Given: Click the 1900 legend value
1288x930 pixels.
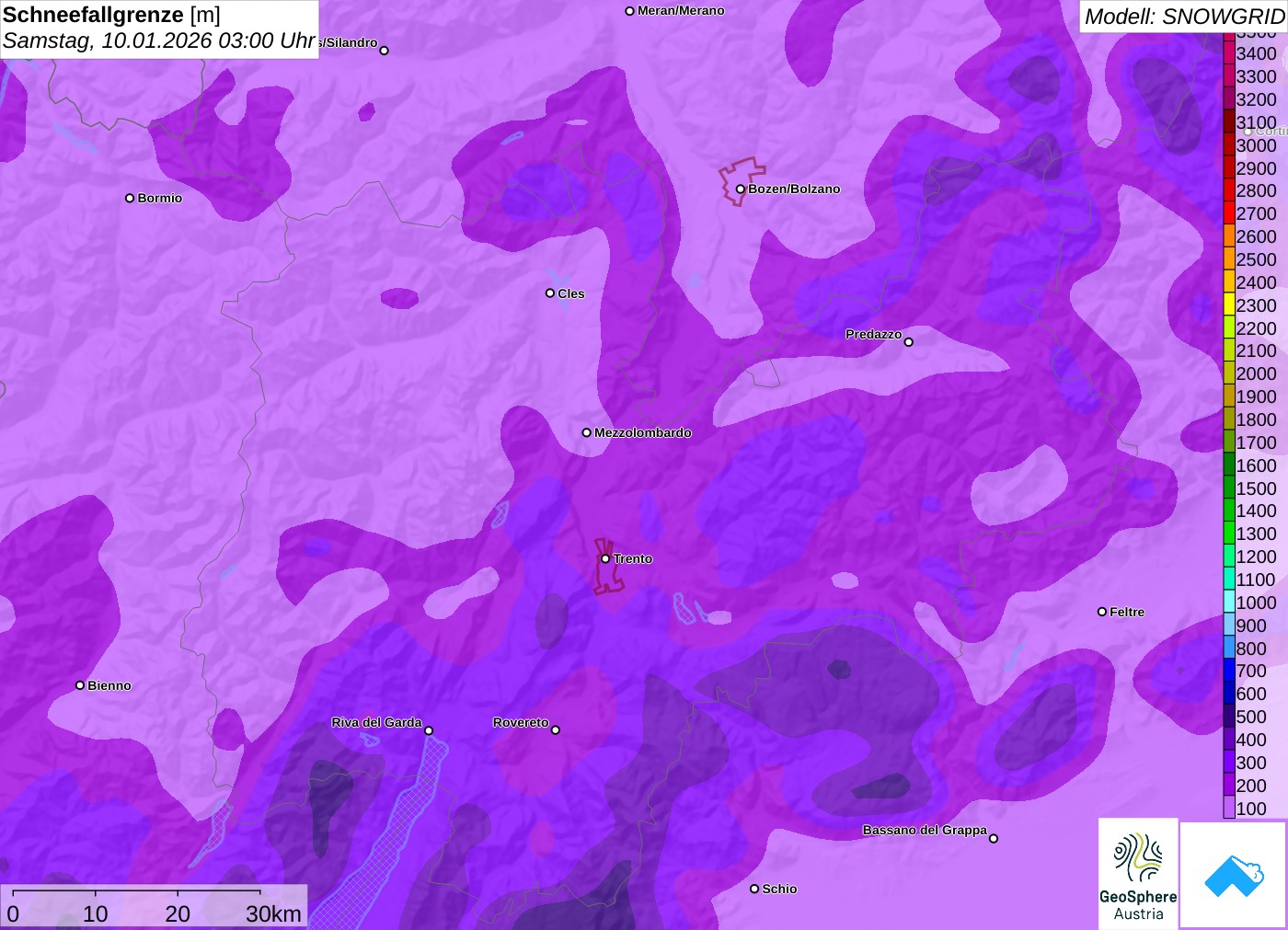Looking at the screenshot, I should [1256, 396].
